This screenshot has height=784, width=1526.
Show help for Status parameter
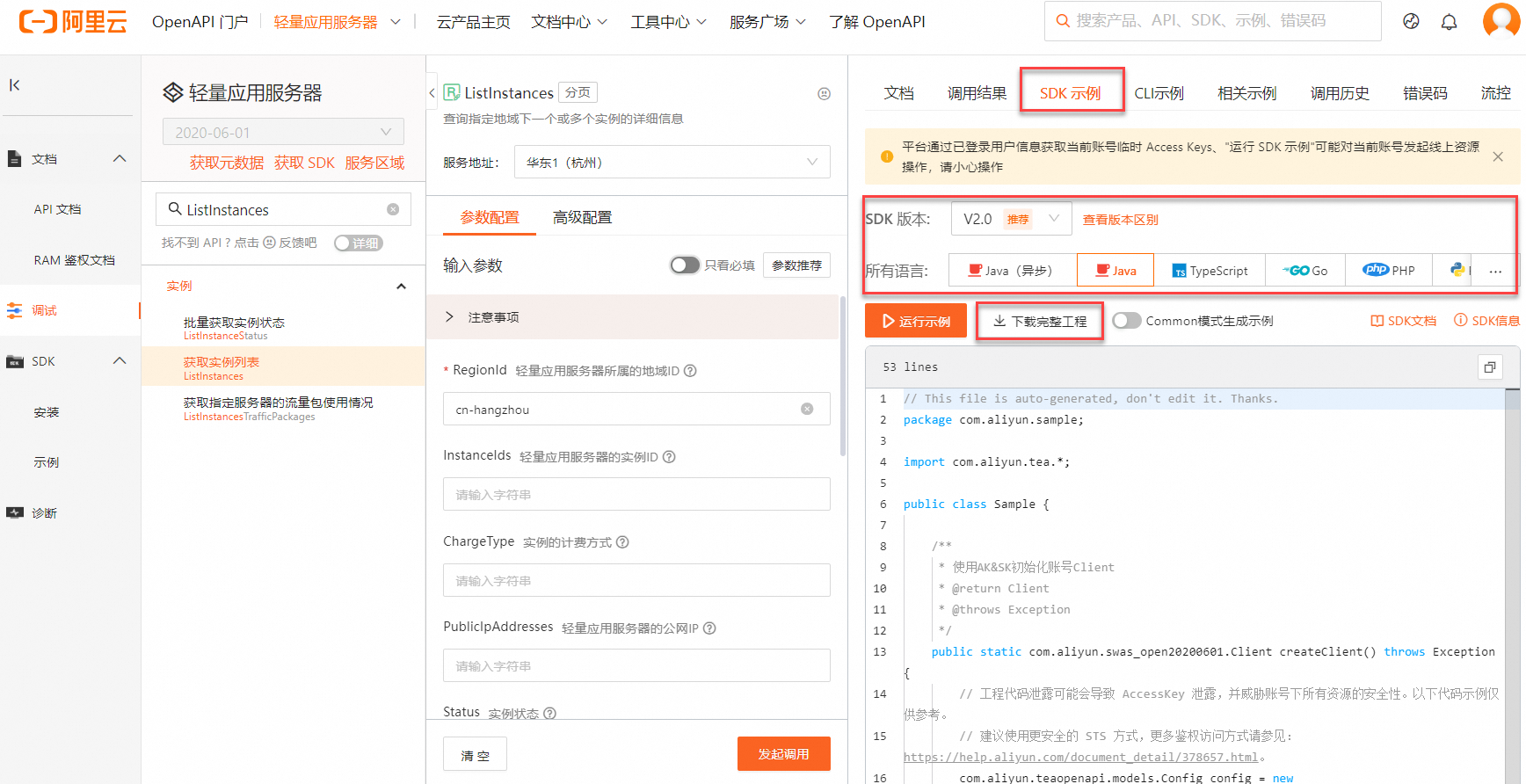pos(549,713)
